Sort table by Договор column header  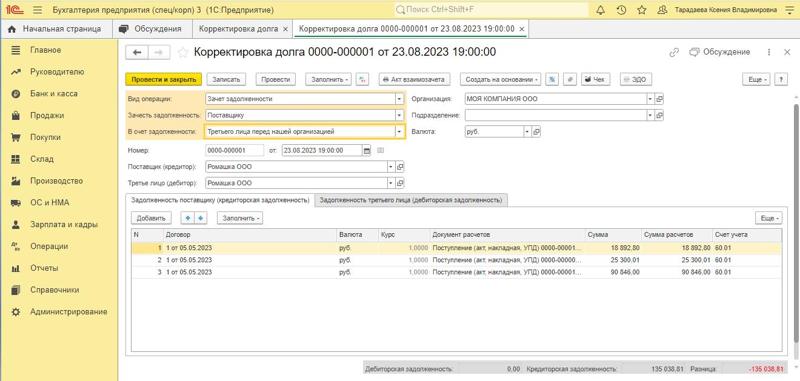250,235
